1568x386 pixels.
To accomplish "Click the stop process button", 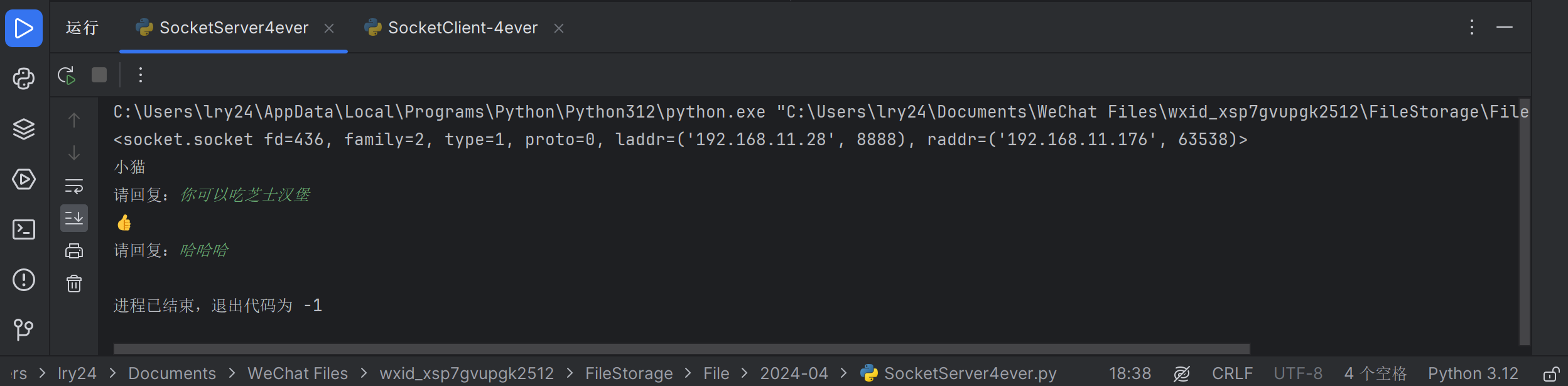I will tap(99, 75).
